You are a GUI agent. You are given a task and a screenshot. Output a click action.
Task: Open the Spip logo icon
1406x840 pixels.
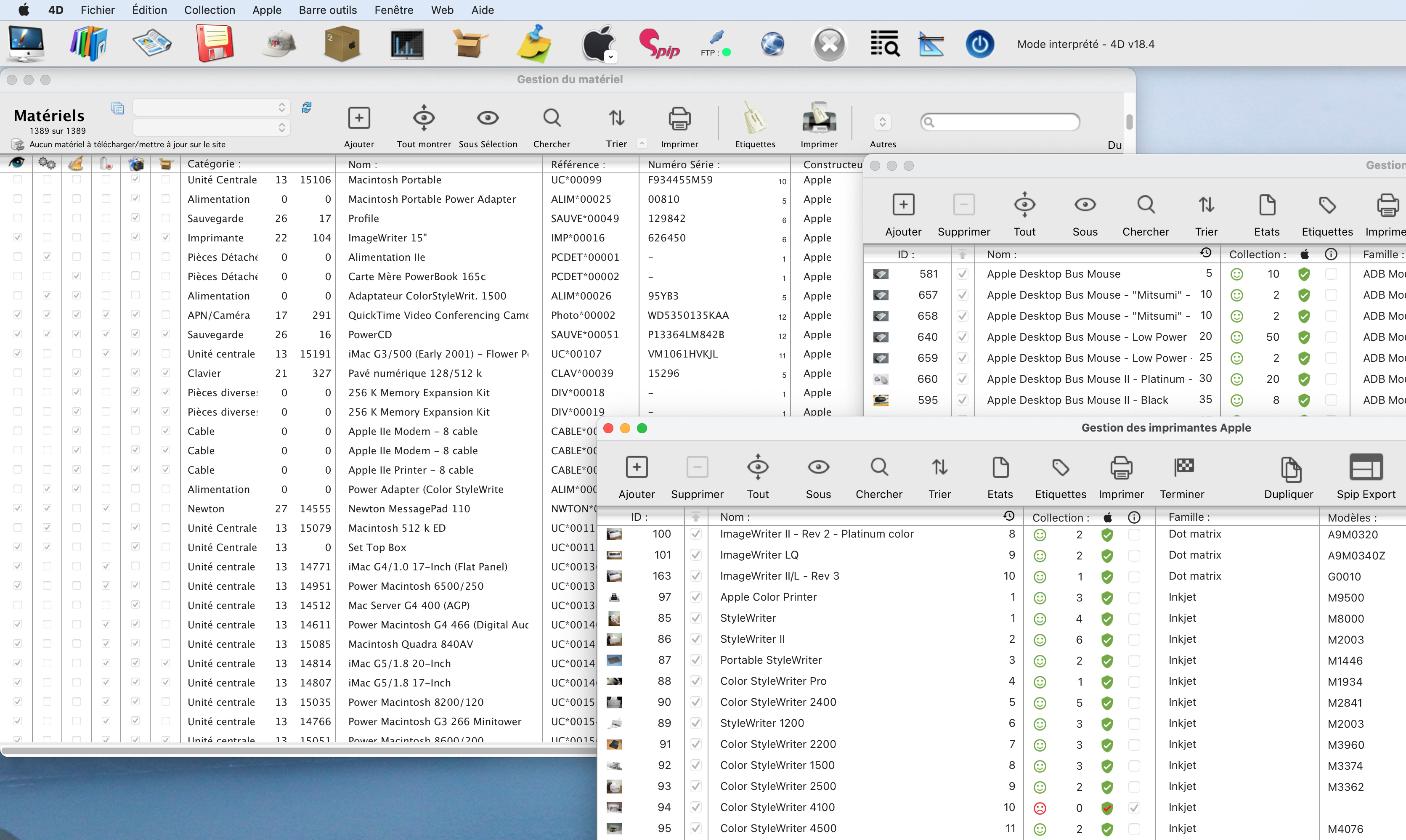pyautogui.click(x=659, y=44)
